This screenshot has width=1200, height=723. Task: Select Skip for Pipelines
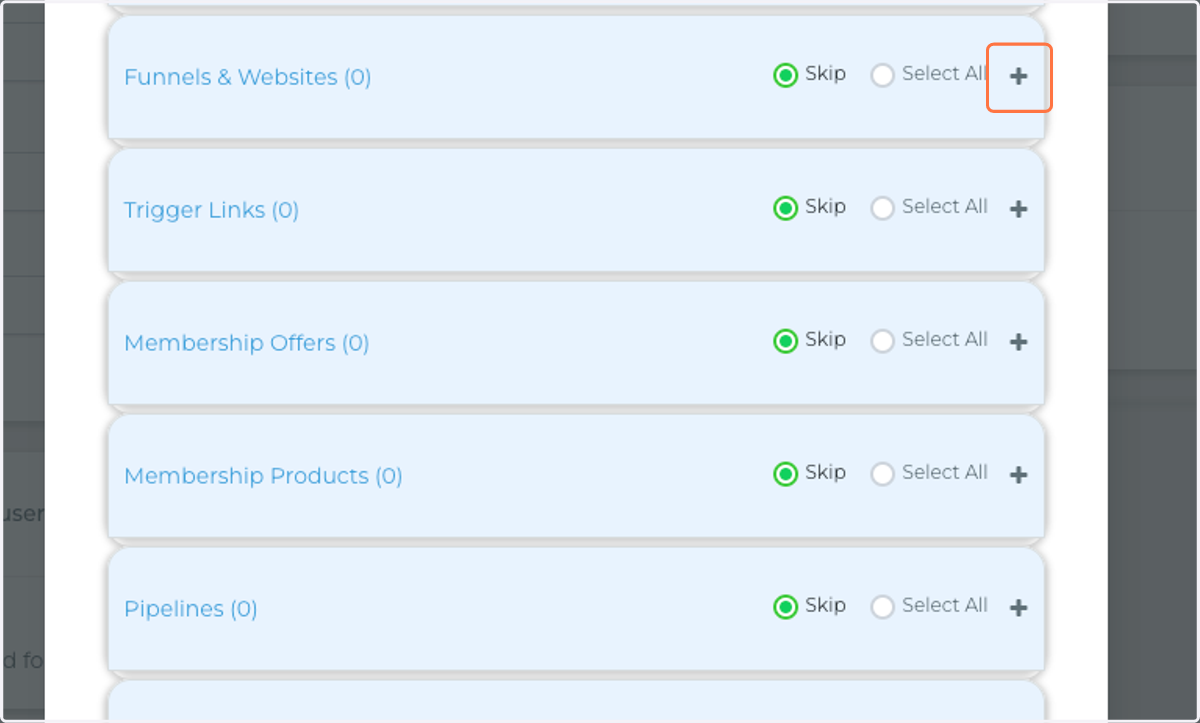tap(786, 607)
